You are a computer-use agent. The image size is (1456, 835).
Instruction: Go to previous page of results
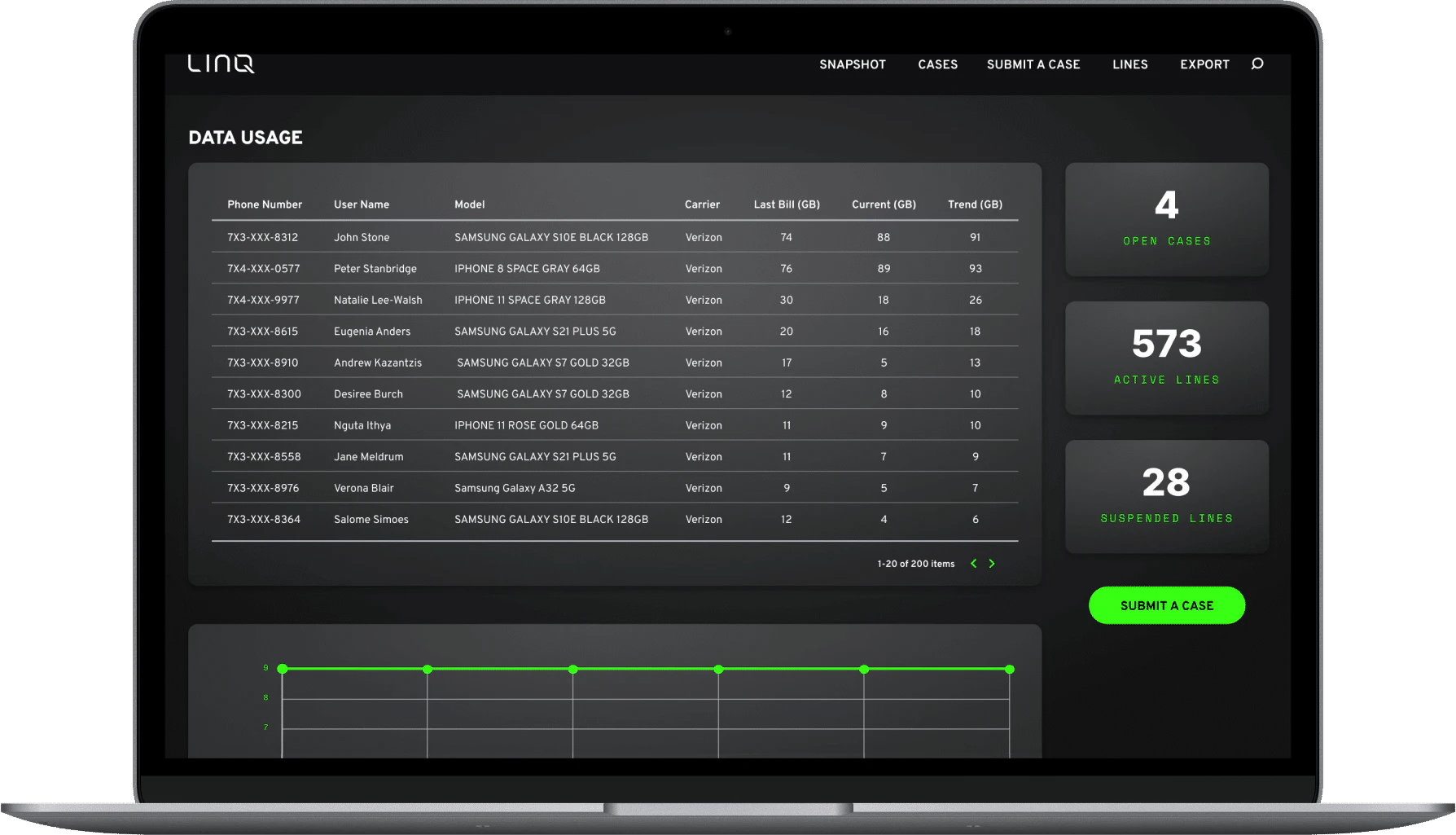[973, 563]
